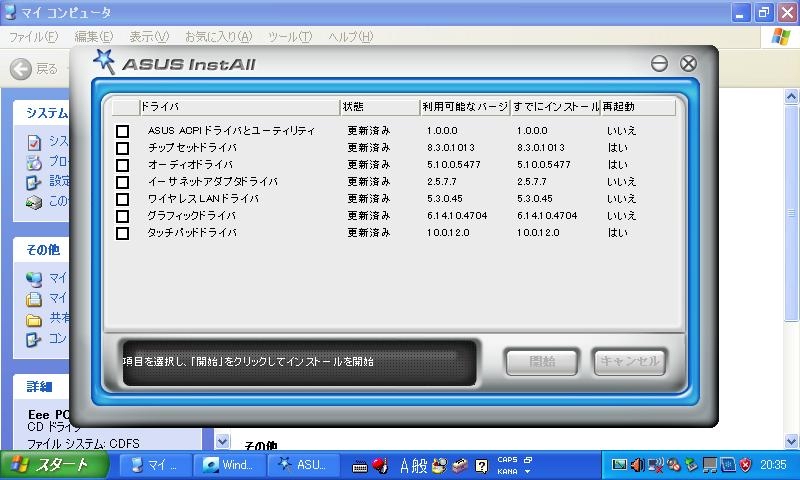Toggle KANA in the language bar
Screen dimensions: 800x480
coord(507,472)
